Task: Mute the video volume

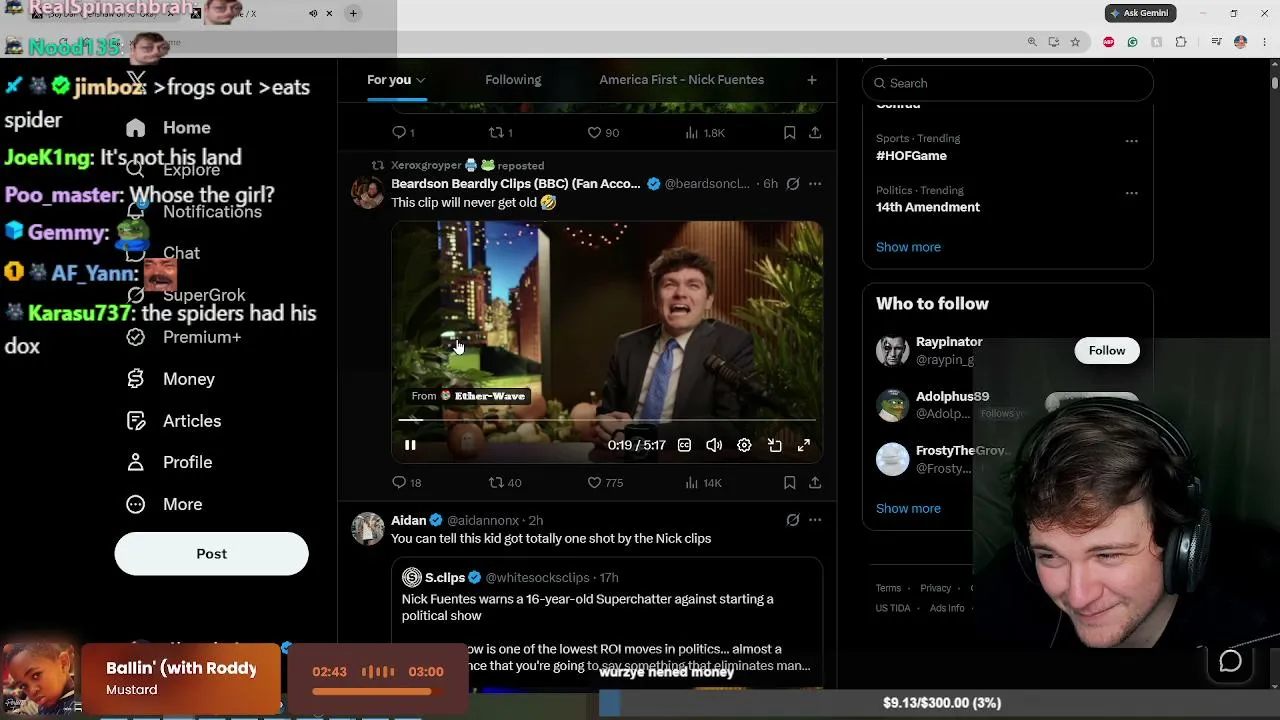Action: (x=714, y=445)
